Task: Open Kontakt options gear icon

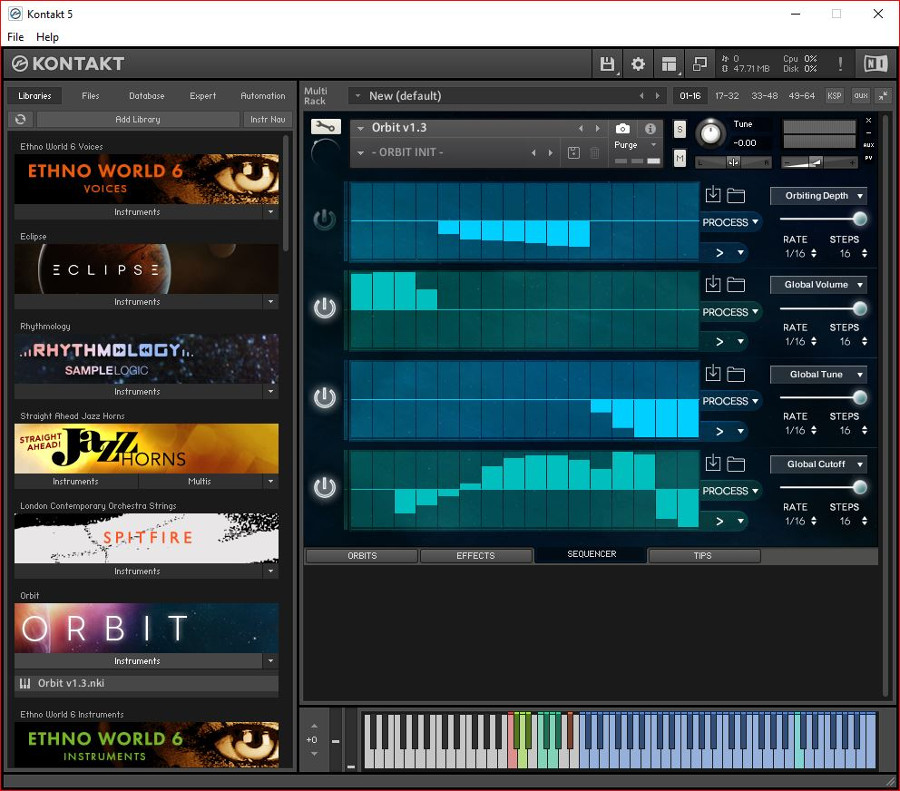Action: [x=638, y=64]
